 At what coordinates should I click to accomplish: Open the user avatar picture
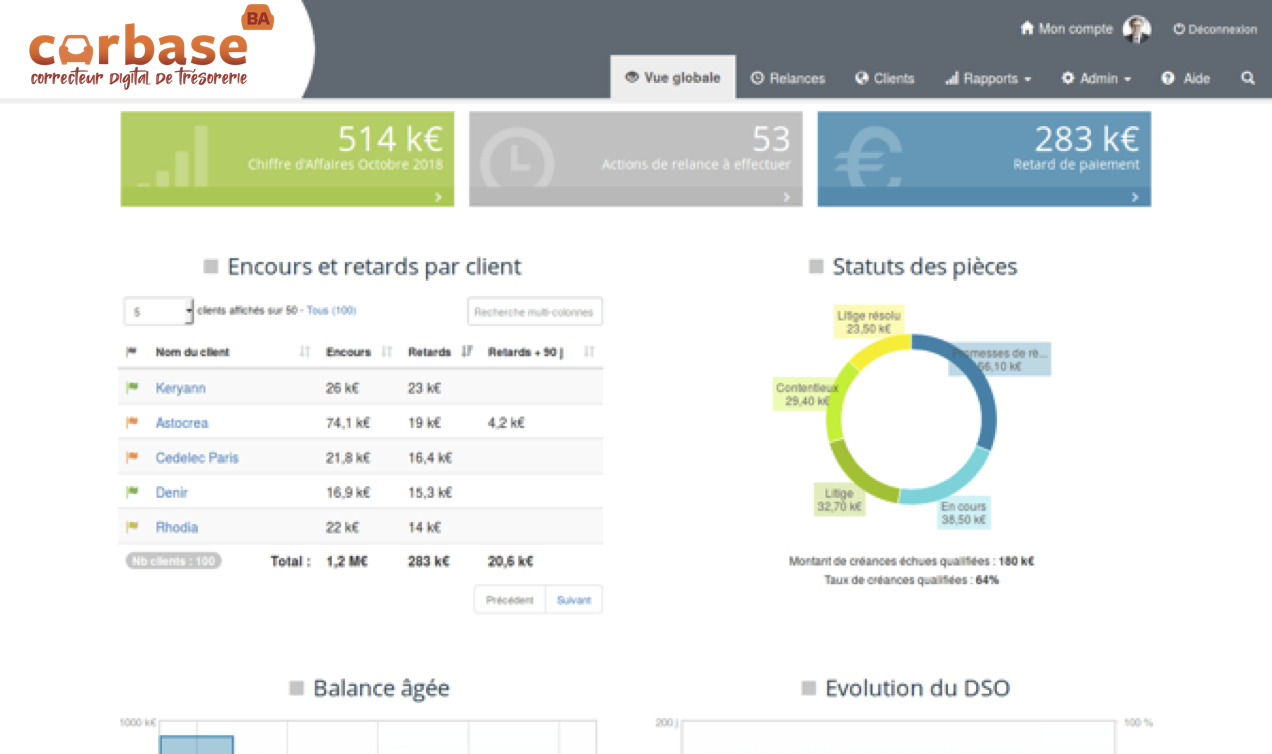tap(1137, 29)
